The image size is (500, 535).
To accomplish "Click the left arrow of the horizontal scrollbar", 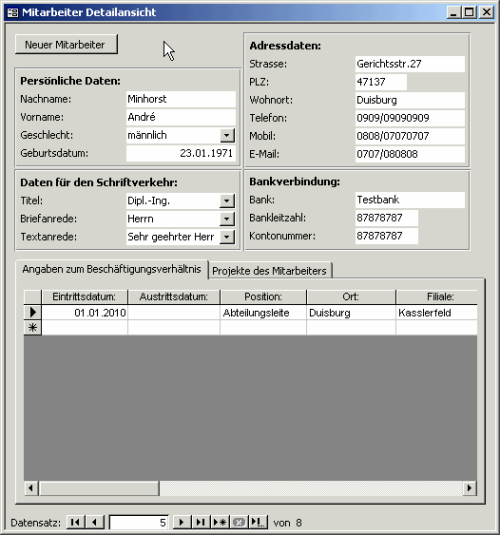I will (31, 488).
